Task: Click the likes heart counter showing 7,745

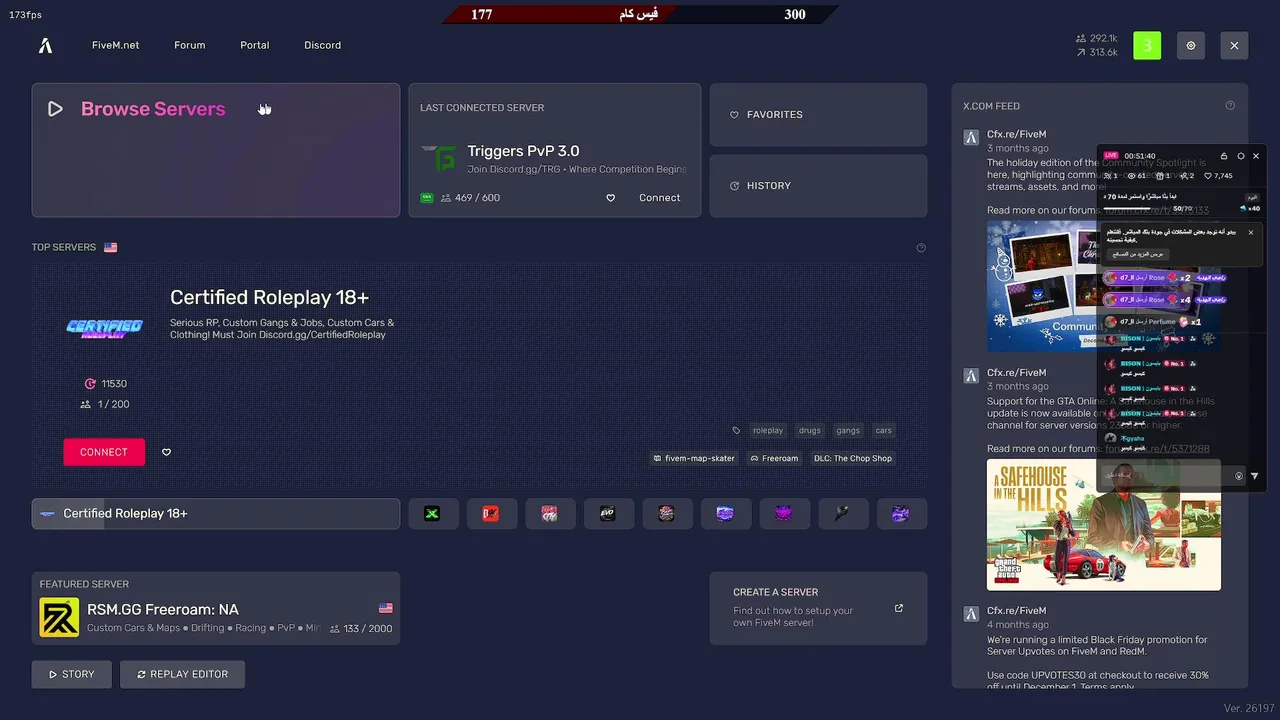Action: (x=1218, y=176)
